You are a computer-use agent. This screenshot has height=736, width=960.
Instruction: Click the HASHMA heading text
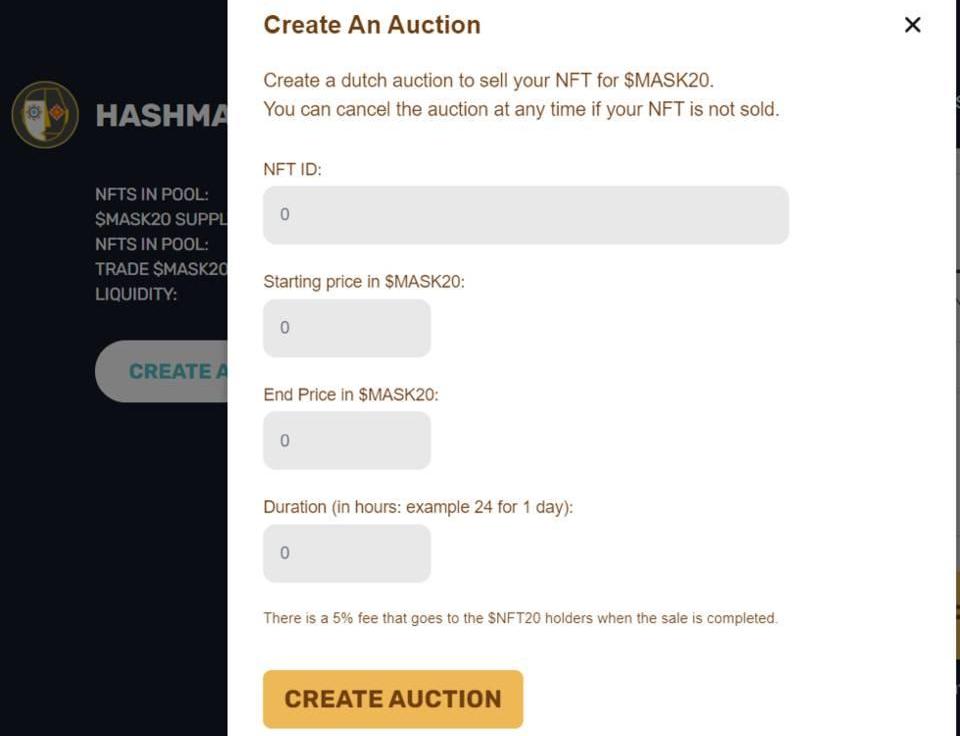click(x=162, y=115)
